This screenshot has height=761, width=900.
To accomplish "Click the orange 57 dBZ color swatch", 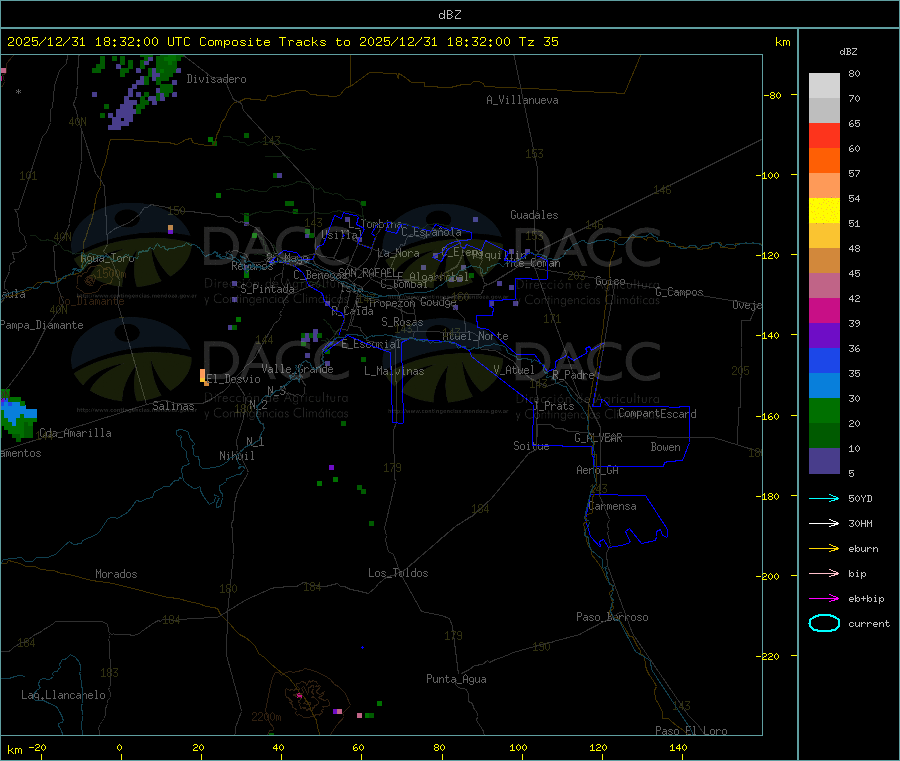I will tap(824, 161).
